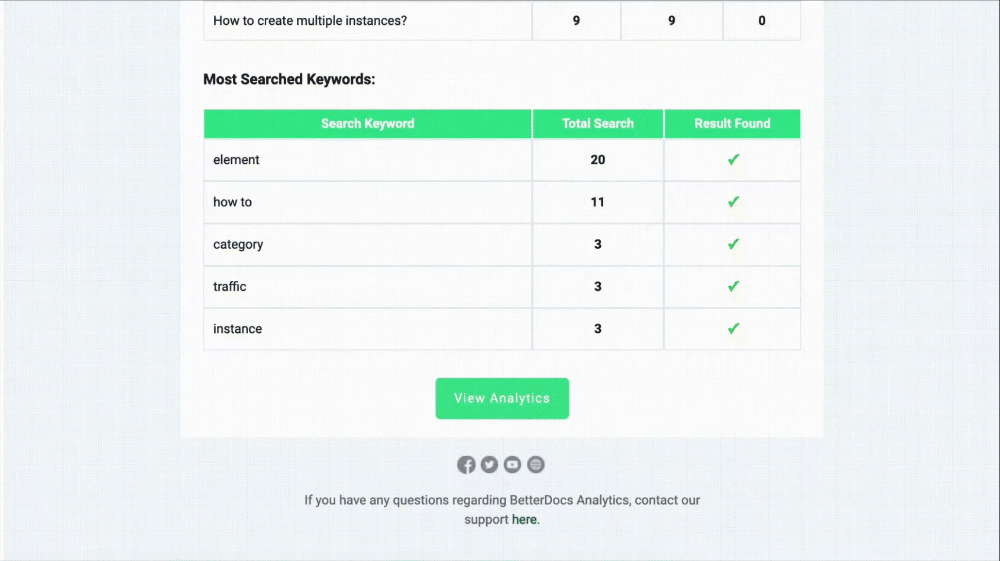The image size is (1000, 561).
Task: Click the total search count 20
Action: [598, 160]
